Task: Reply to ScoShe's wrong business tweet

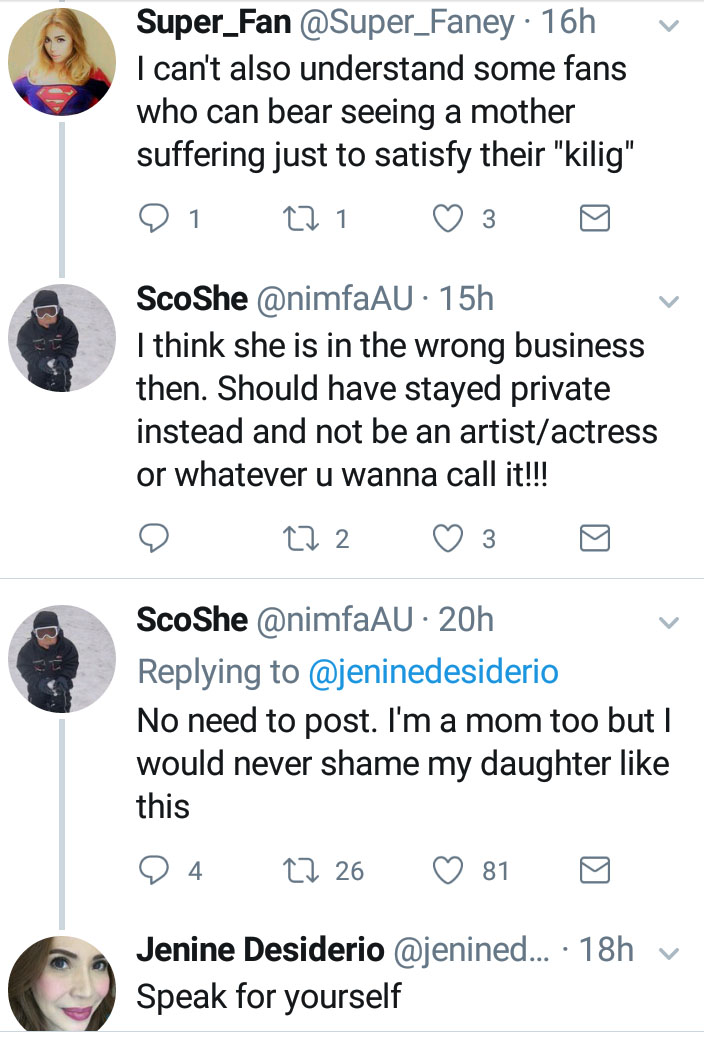Action: coord(153,539)
